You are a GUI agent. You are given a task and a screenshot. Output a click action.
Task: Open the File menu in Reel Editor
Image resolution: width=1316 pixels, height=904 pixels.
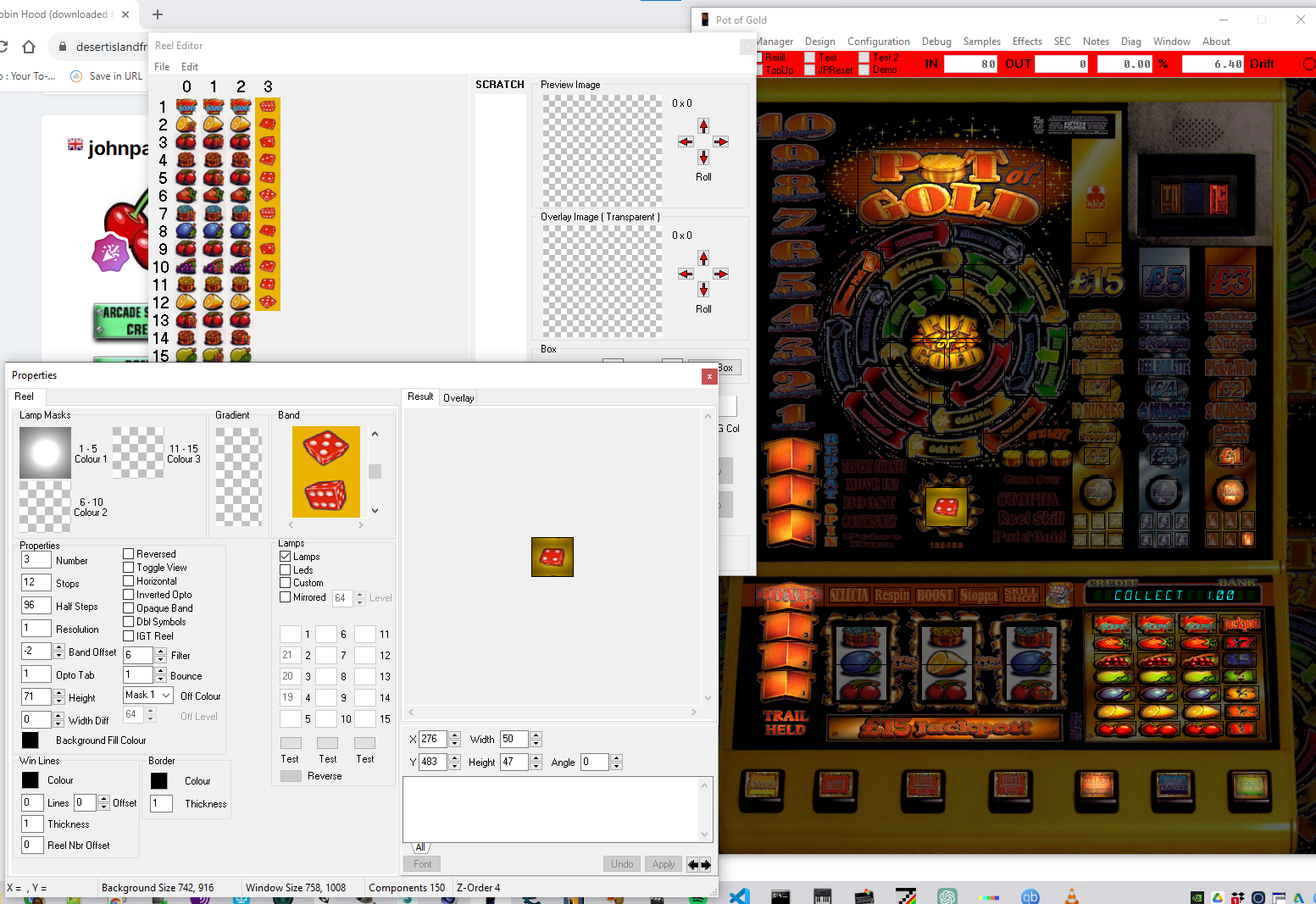coord(162,67)
